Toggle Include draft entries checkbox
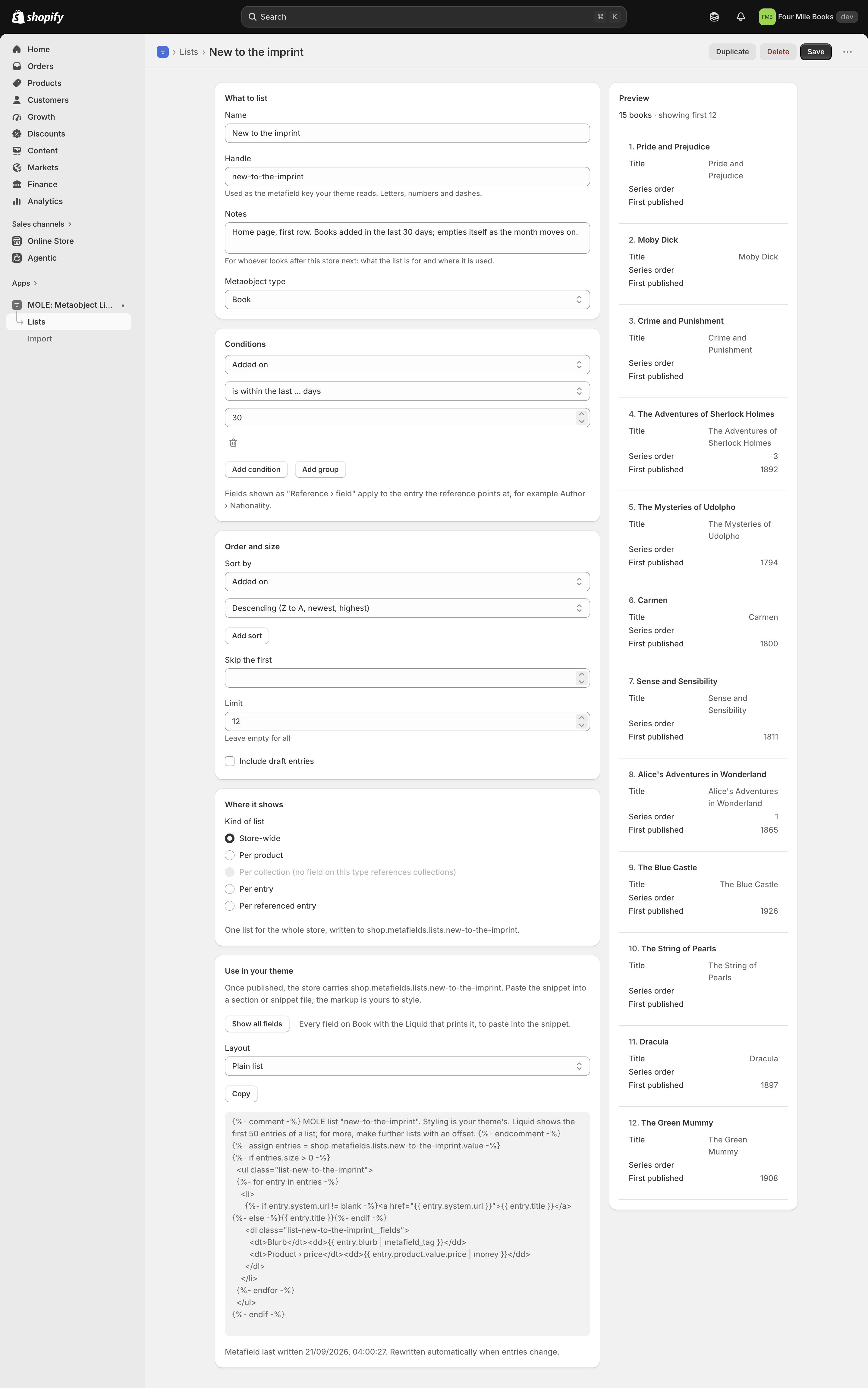 [230, 761]
